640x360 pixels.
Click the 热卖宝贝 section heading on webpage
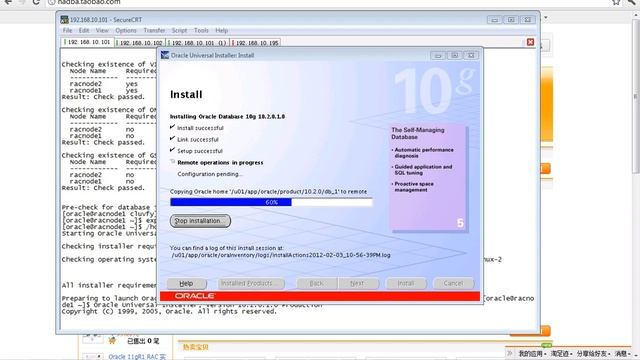coord(196,347)
